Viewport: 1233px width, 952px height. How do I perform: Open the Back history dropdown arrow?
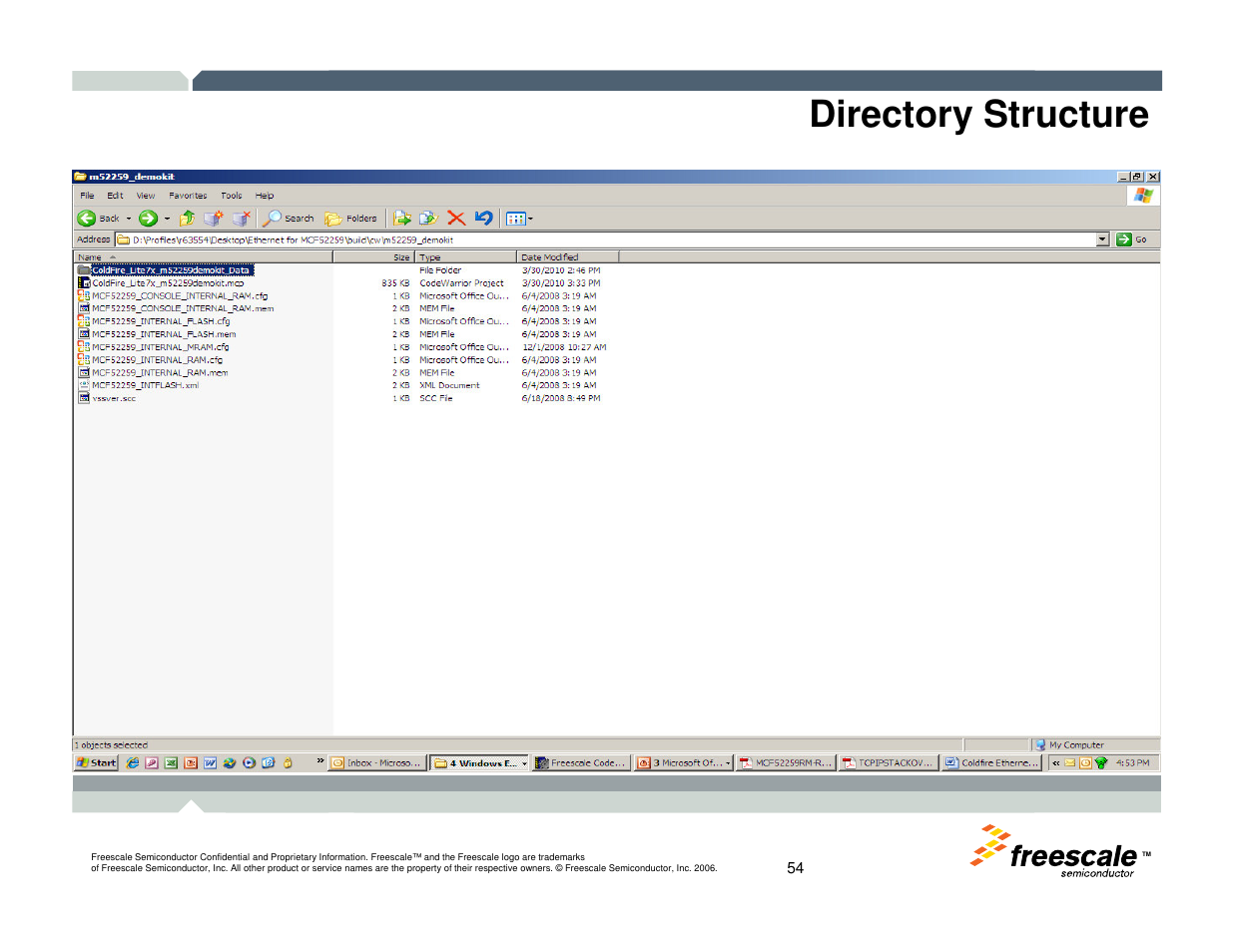click(128, 219)
